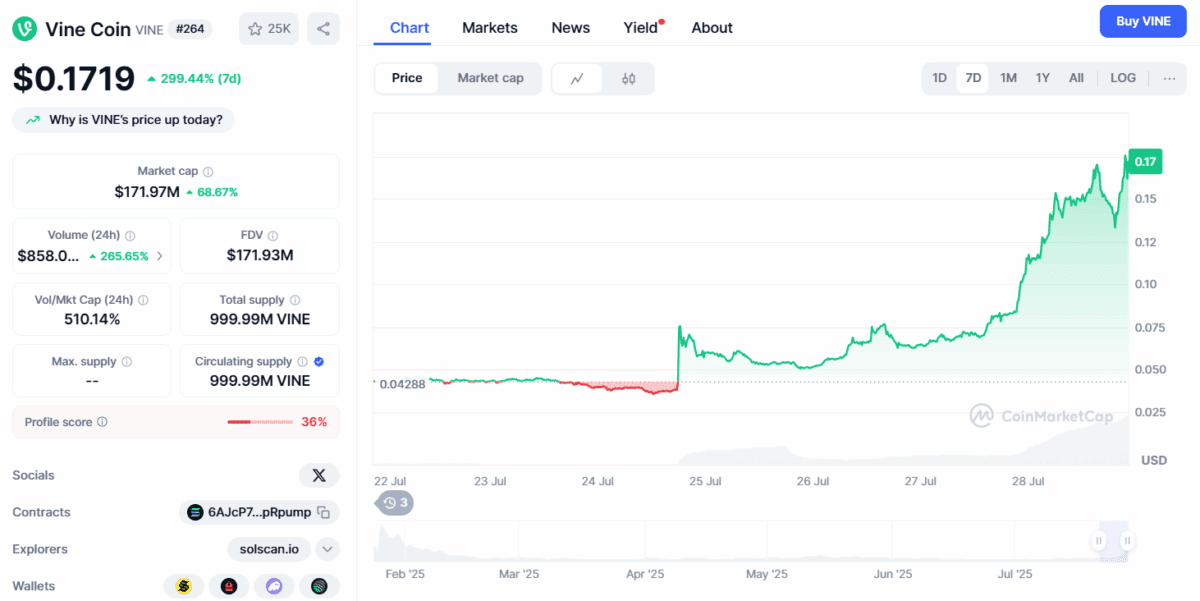Click the Market cap info icon
This screenshot has height=601, width=1200.
[208, 172]
